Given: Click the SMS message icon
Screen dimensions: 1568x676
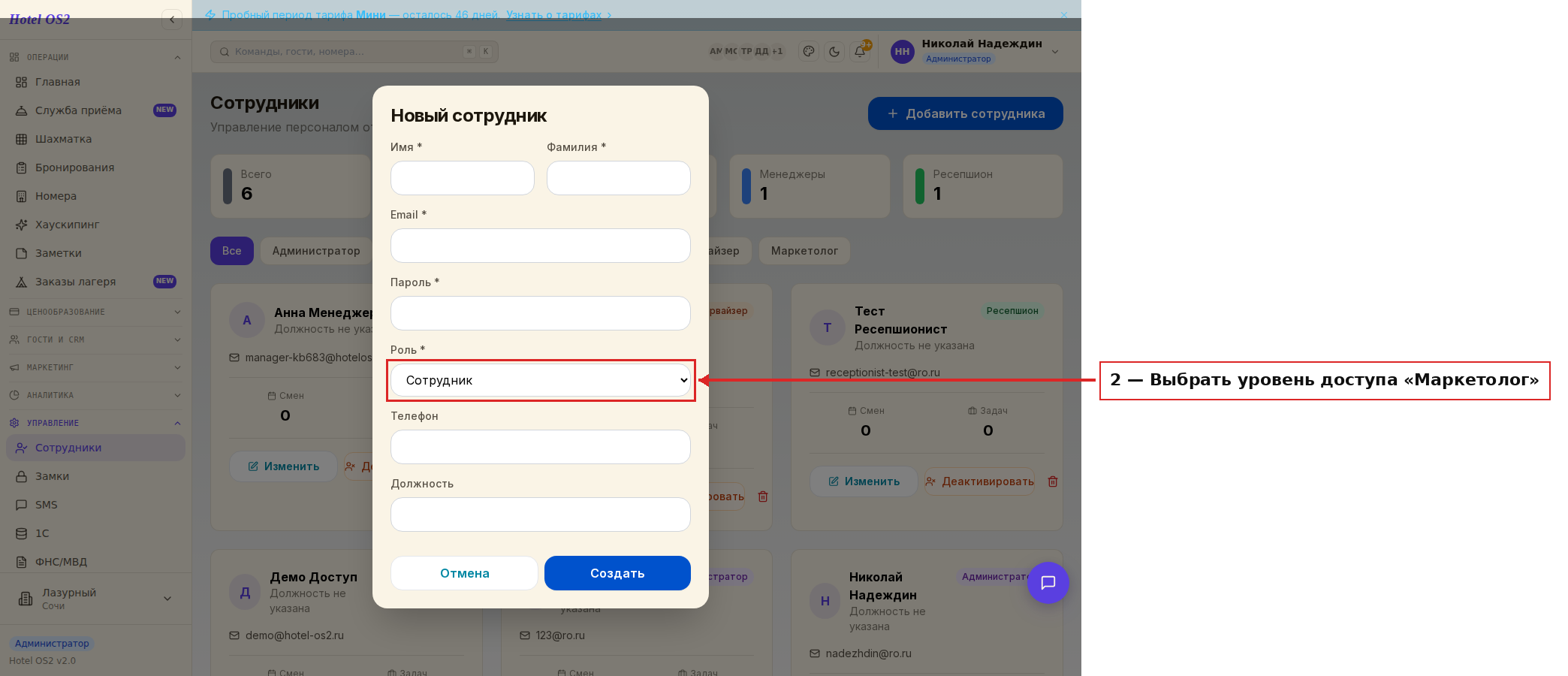Looking at the screenshot, I should [22, 505].
